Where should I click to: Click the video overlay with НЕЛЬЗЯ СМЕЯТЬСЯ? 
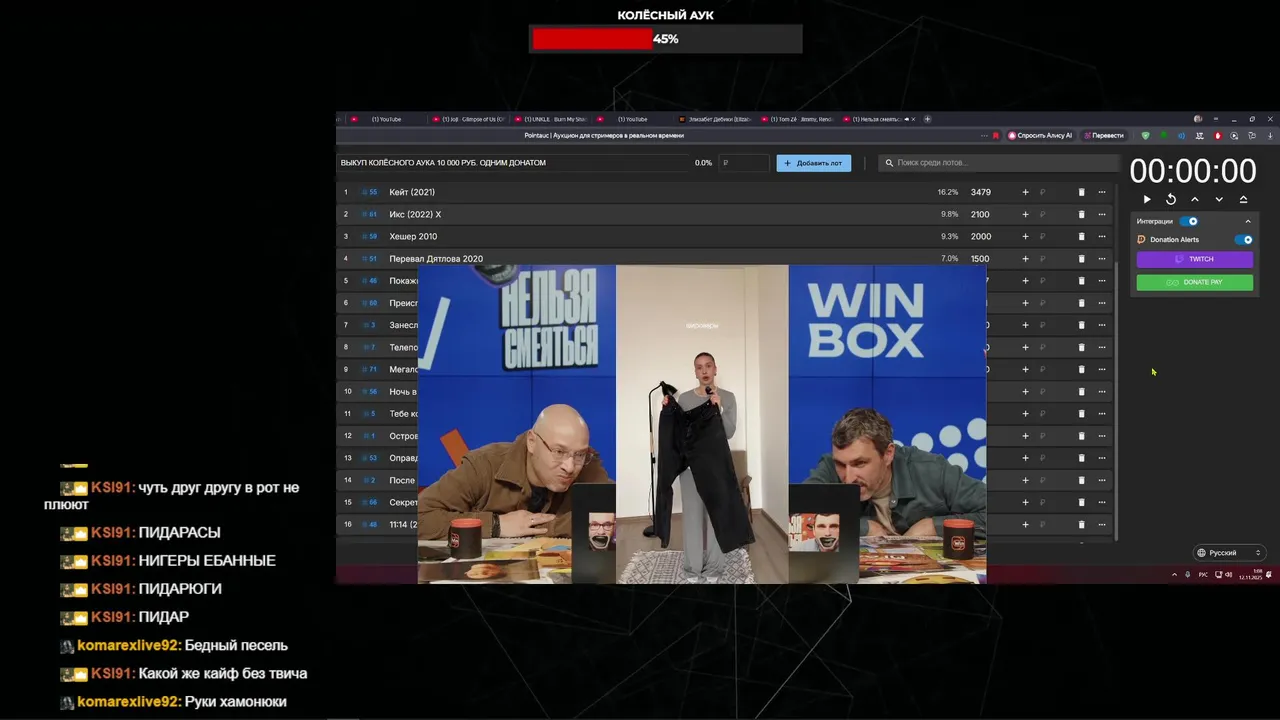click(x=701, y=423)
